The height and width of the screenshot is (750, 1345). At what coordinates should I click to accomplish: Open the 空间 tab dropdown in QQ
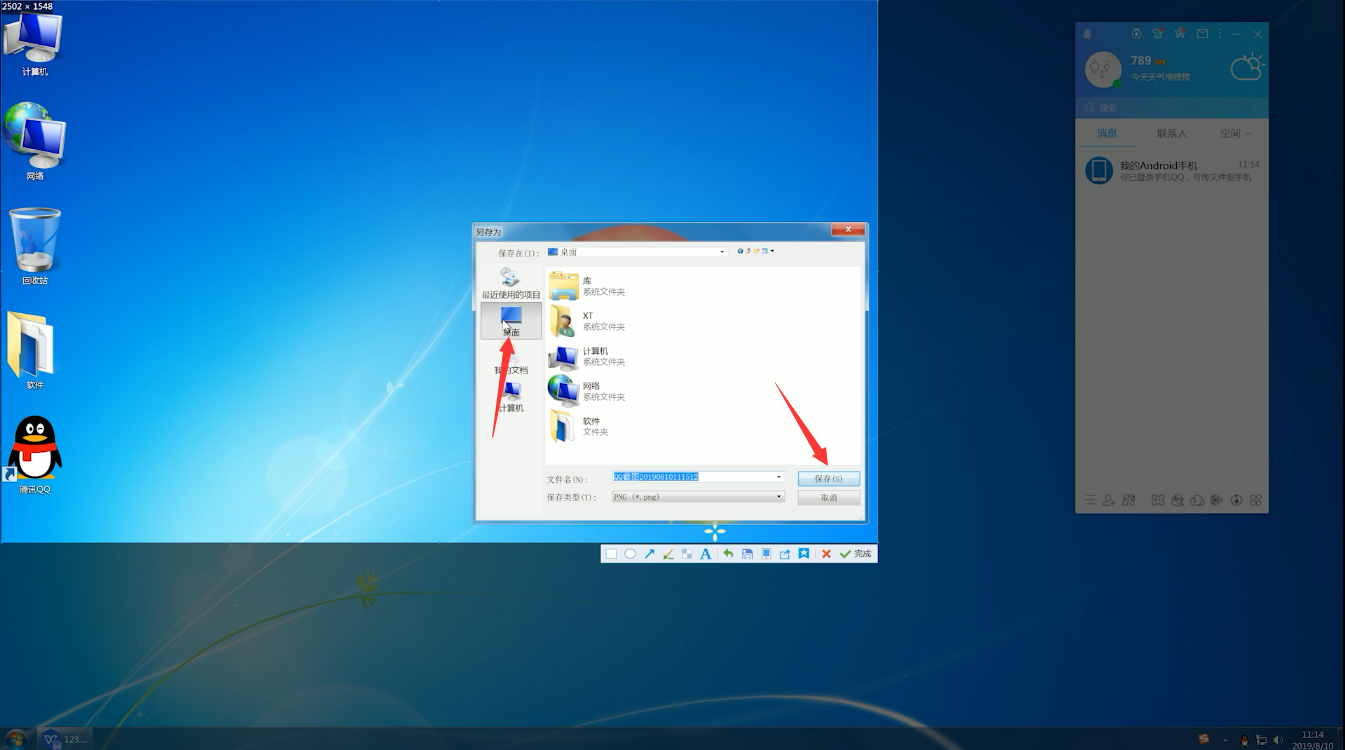point(1235,134)
